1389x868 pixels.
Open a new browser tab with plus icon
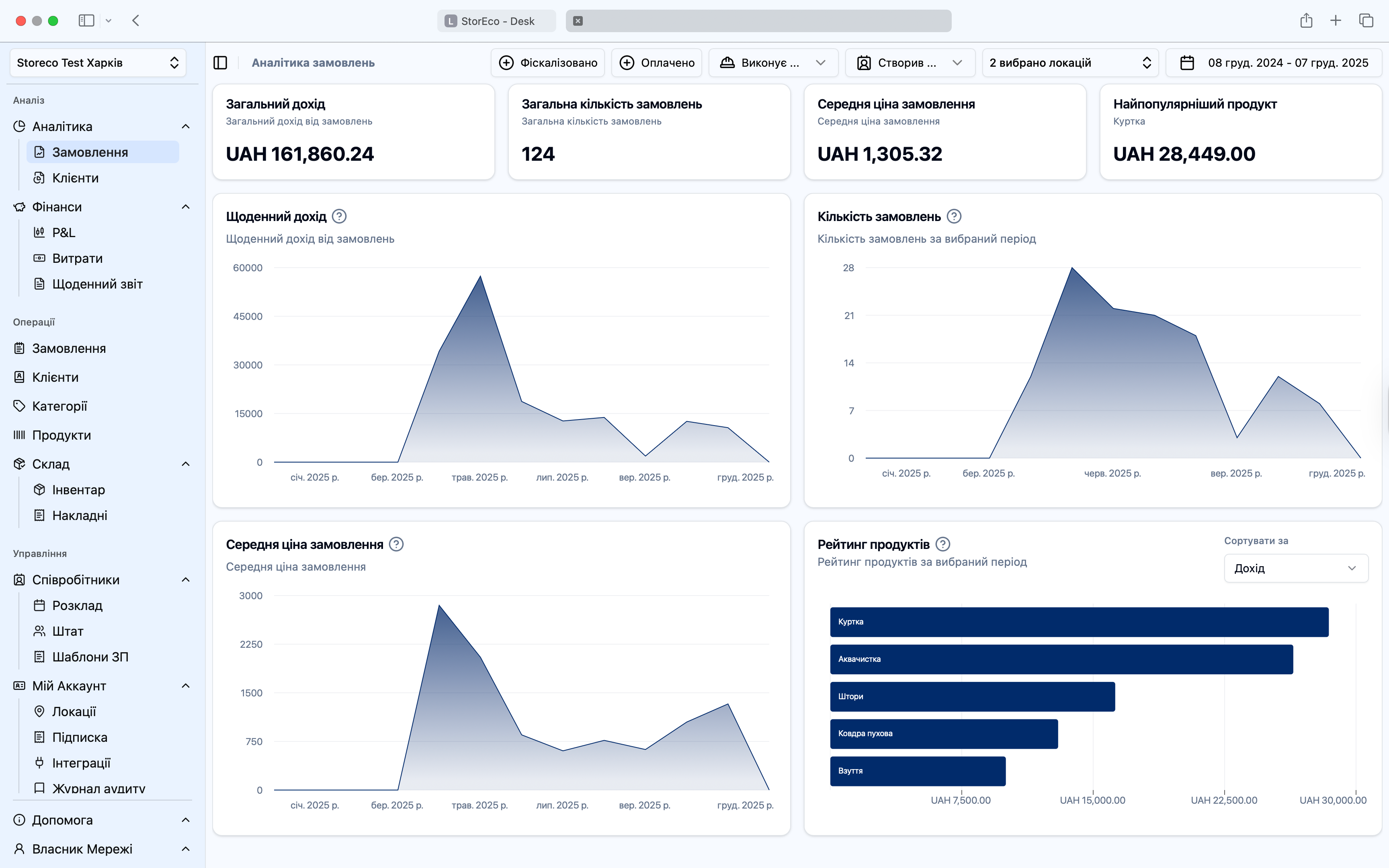point(1336,20)
